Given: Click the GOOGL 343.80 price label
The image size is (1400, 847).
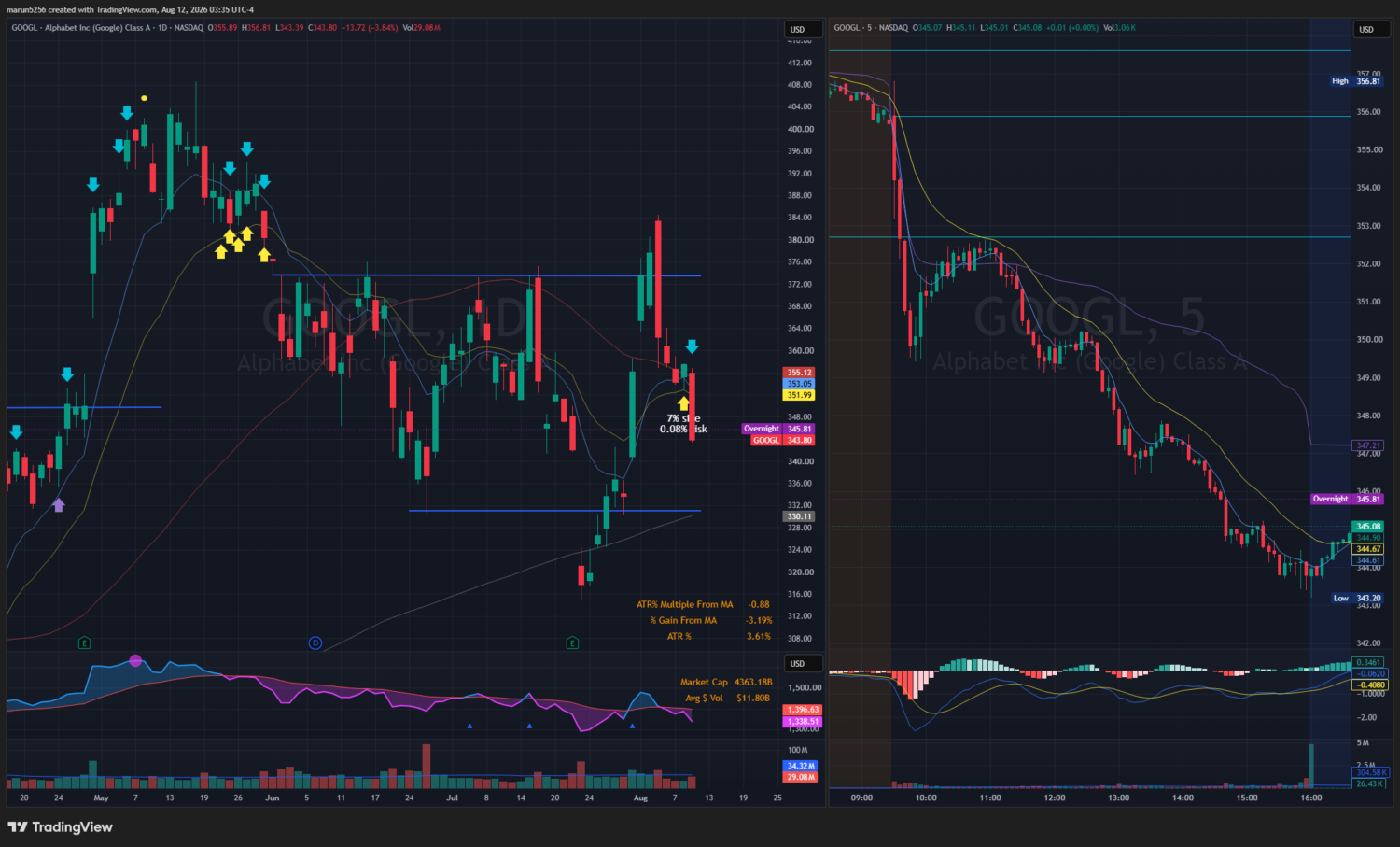Looking at the screenshot, I should [783, 440].
